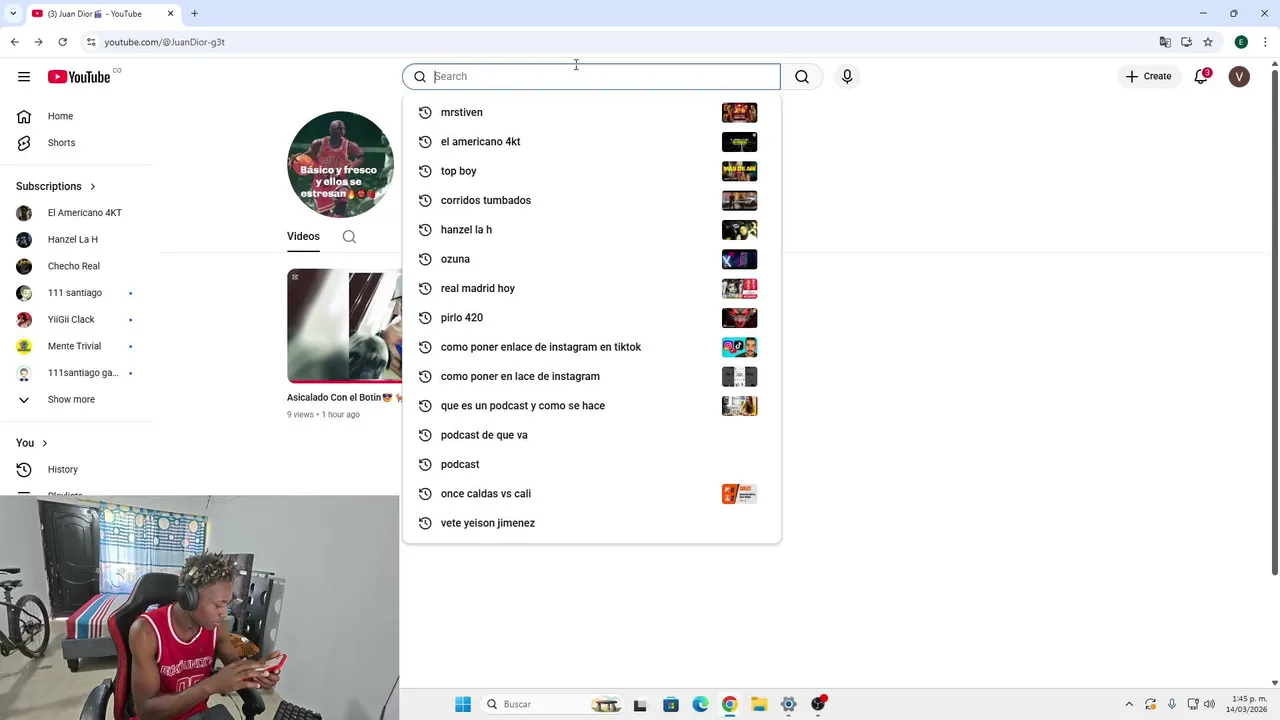Choose the 'ozuna' suggestion

[x=591, y=259]
